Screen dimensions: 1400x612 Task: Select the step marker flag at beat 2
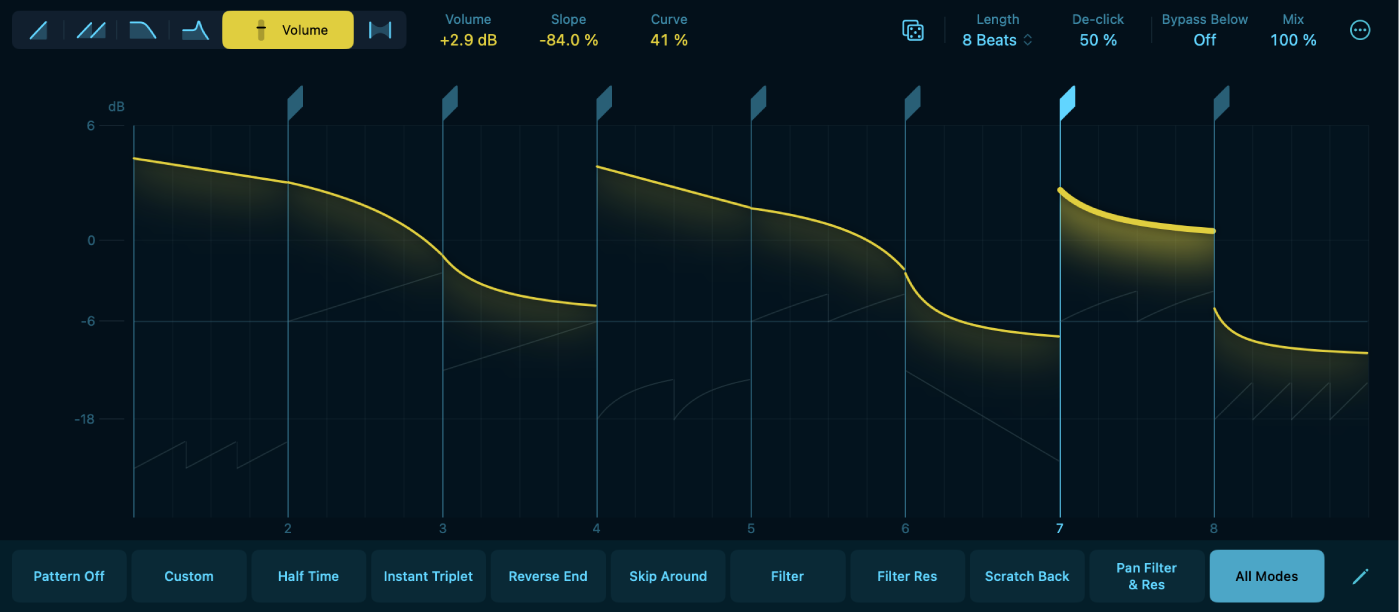(x=295, y=103)
